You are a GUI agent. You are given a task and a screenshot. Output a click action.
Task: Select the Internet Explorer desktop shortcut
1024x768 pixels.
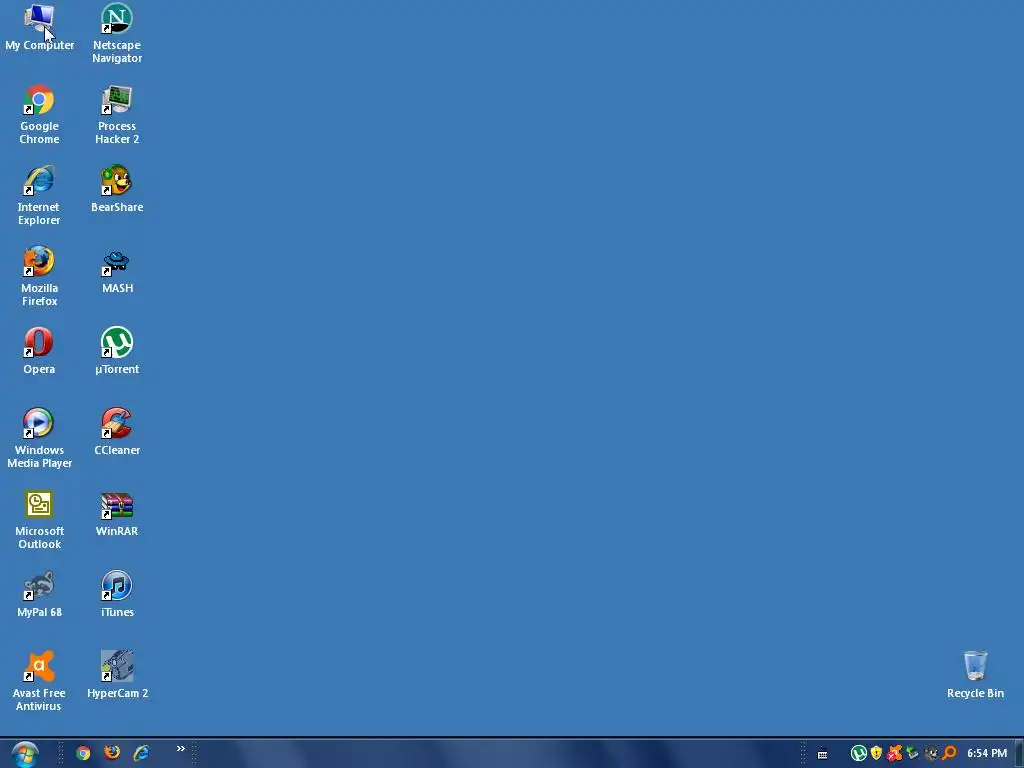[x=39, y=195]
